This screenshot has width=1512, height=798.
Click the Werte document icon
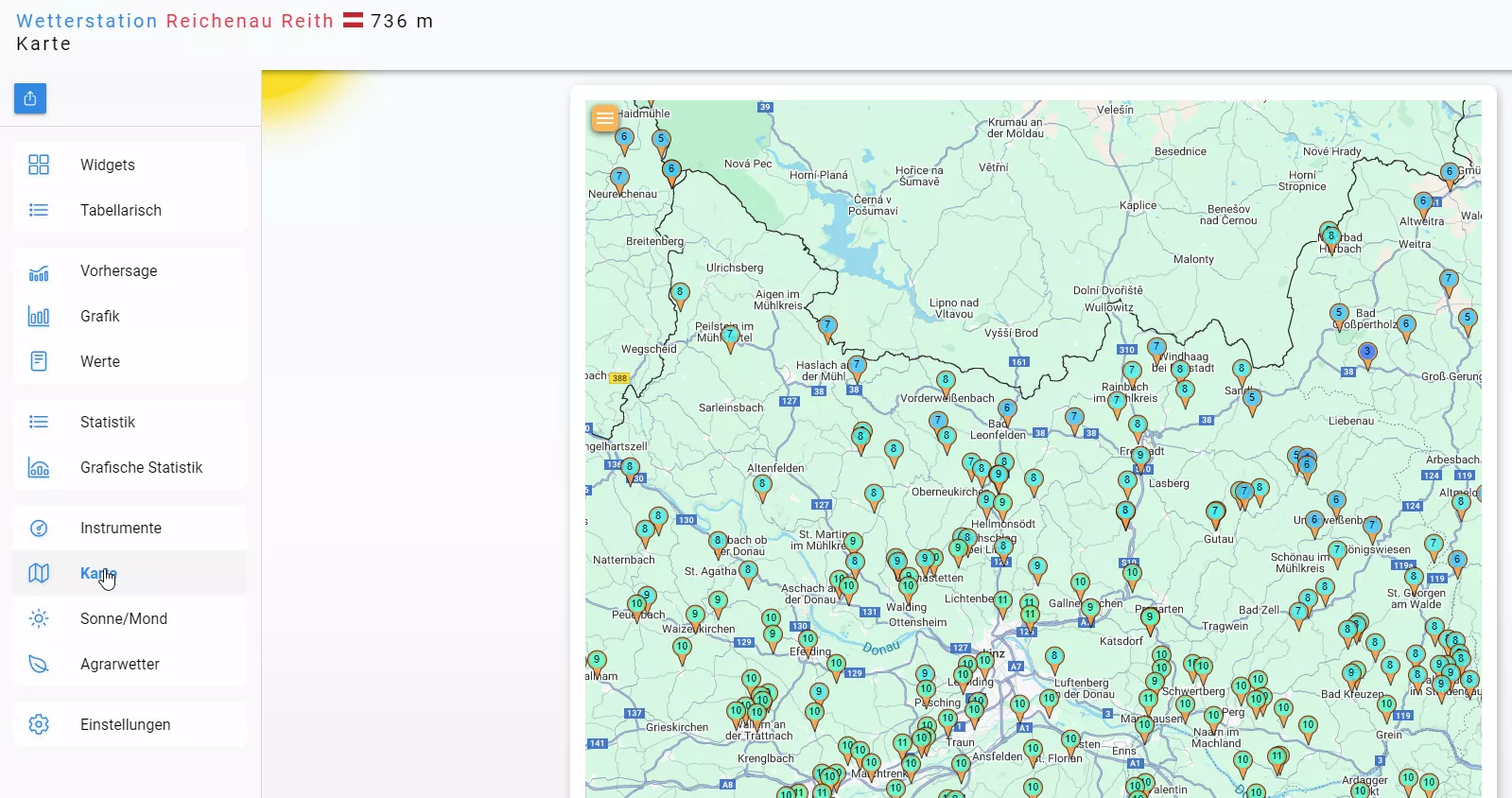(x=39, y=361)
